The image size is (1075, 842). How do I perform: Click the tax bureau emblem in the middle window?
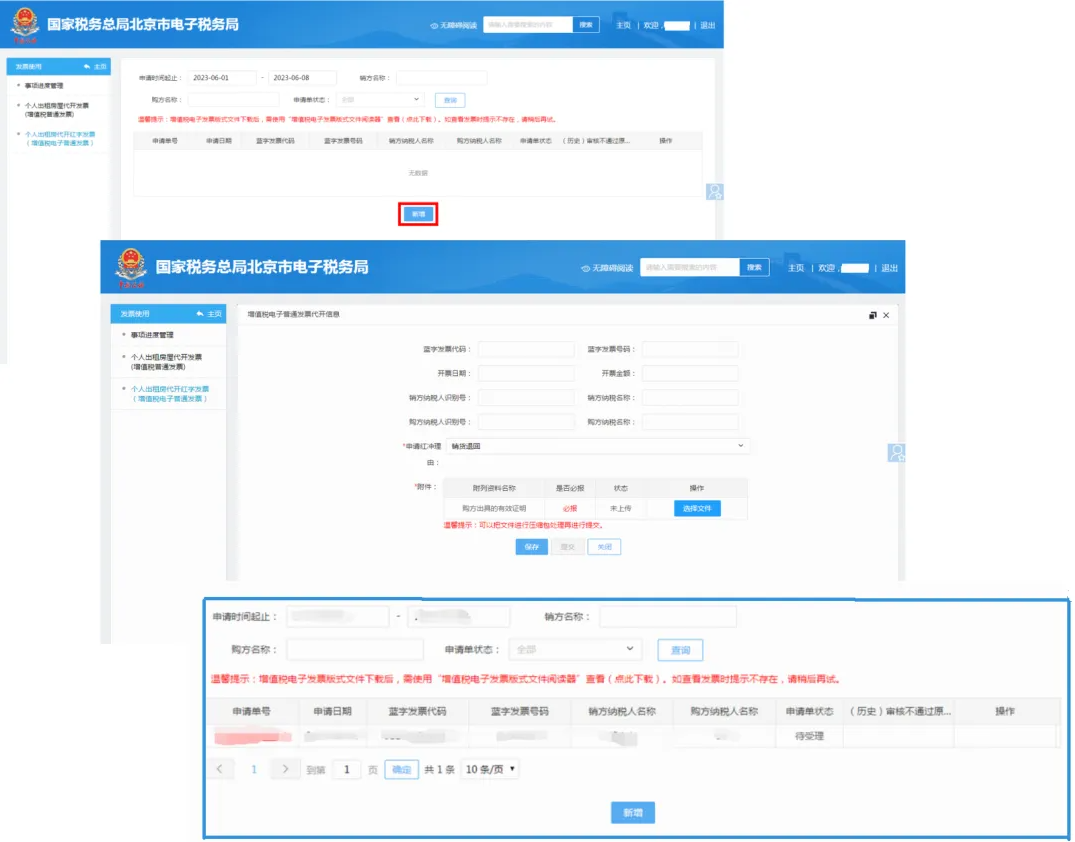pos(131,267)
